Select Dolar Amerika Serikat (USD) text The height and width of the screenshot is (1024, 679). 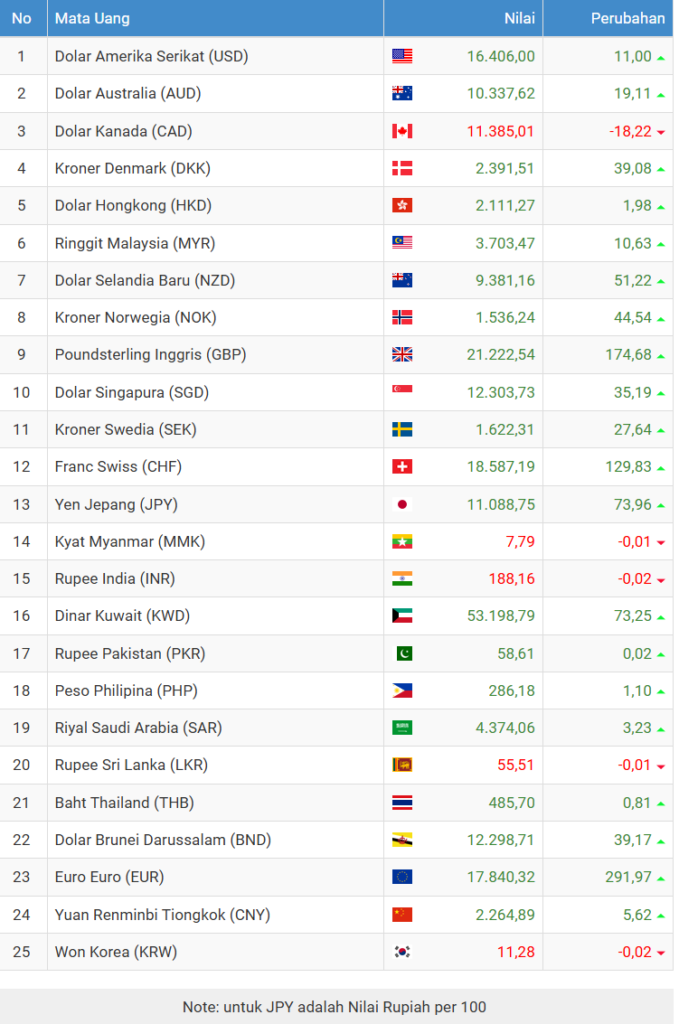tap(151, 56)
